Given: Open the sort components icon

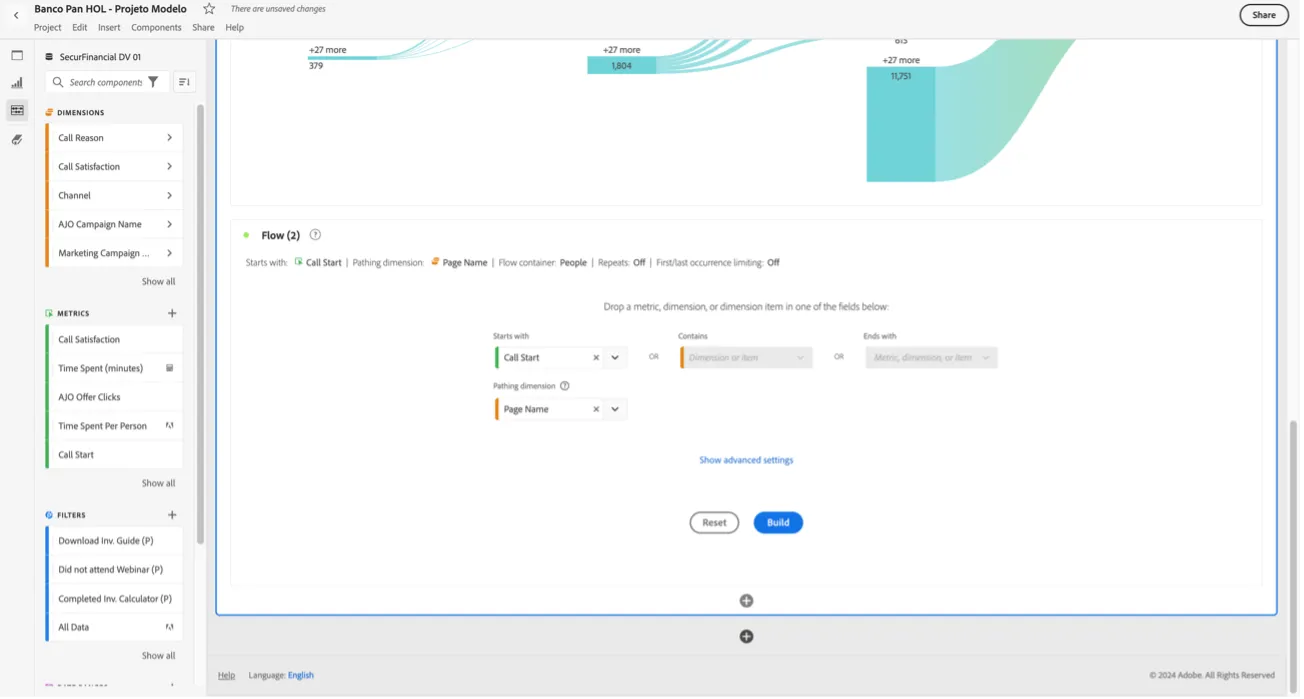Looking at the screenshot, I should [x=184, y=82].
